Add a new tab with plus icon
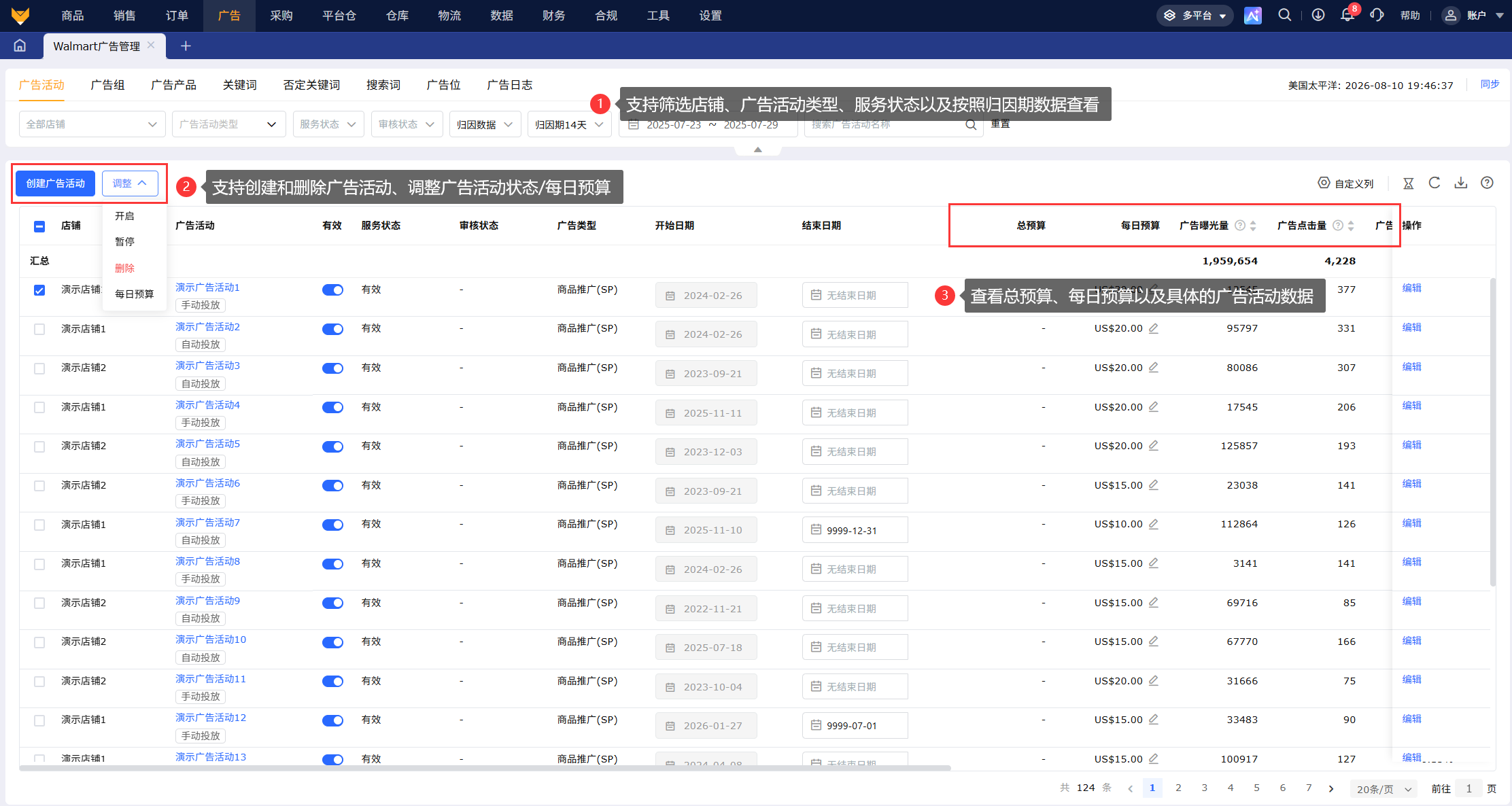The image size is (1512, 806). pos(186,46)
